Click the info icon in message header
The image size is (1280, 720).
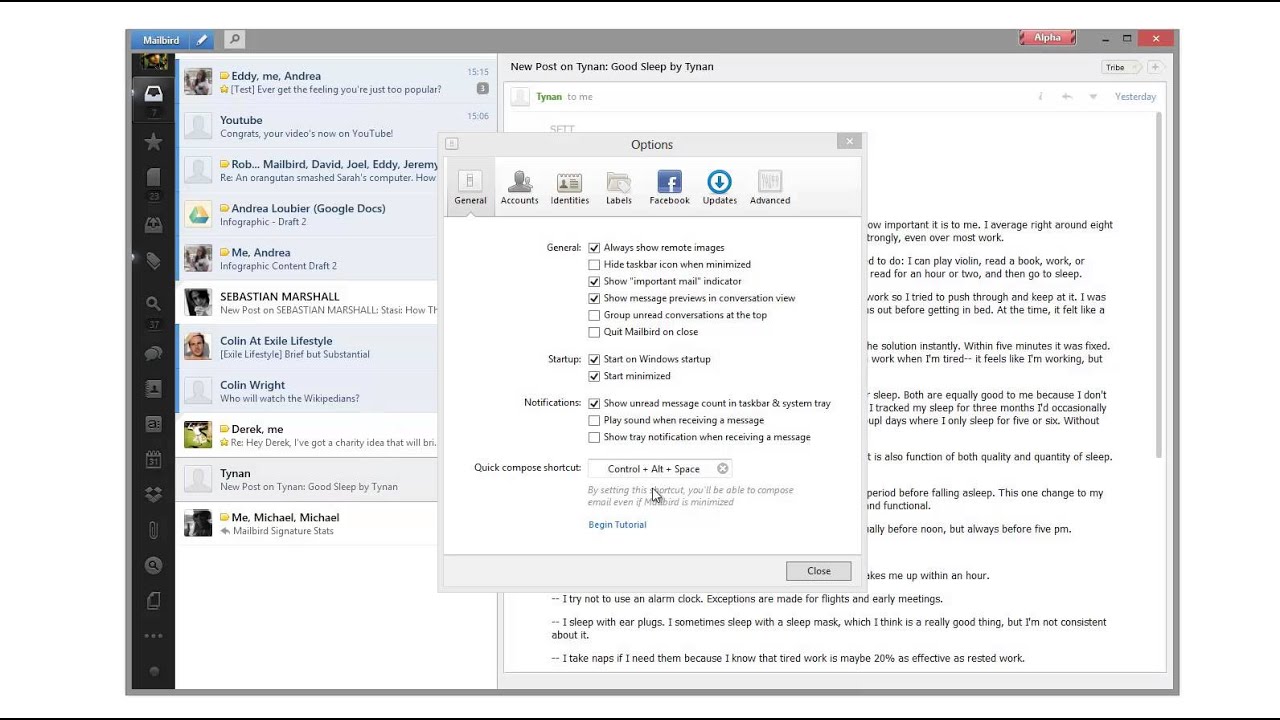(x=1040, y=97)
